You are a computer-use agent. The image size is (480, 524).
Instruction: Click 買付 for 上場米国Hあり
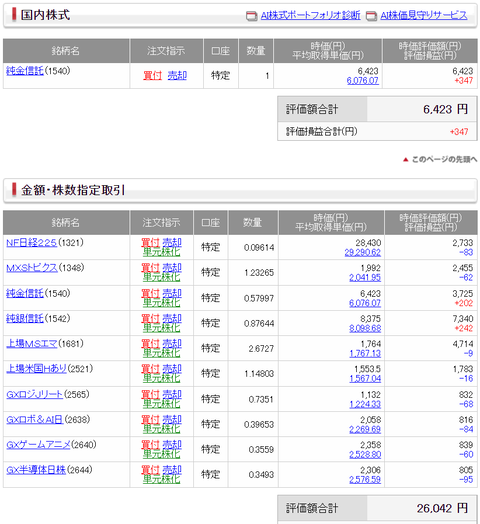150,369
